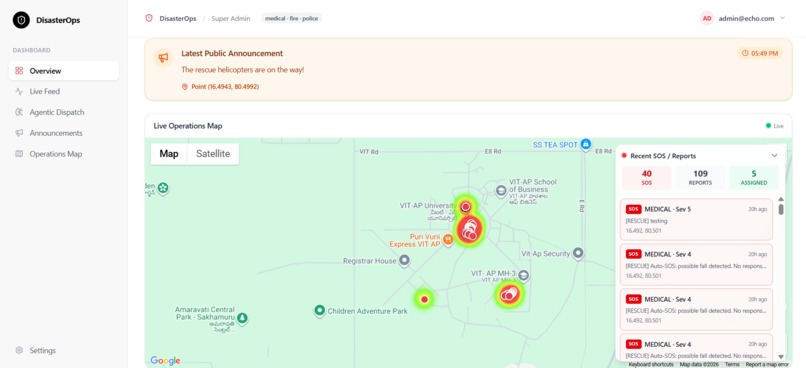806x368 pixels.
Task: Open Settings in the sidebar
Action: point(64,351)
